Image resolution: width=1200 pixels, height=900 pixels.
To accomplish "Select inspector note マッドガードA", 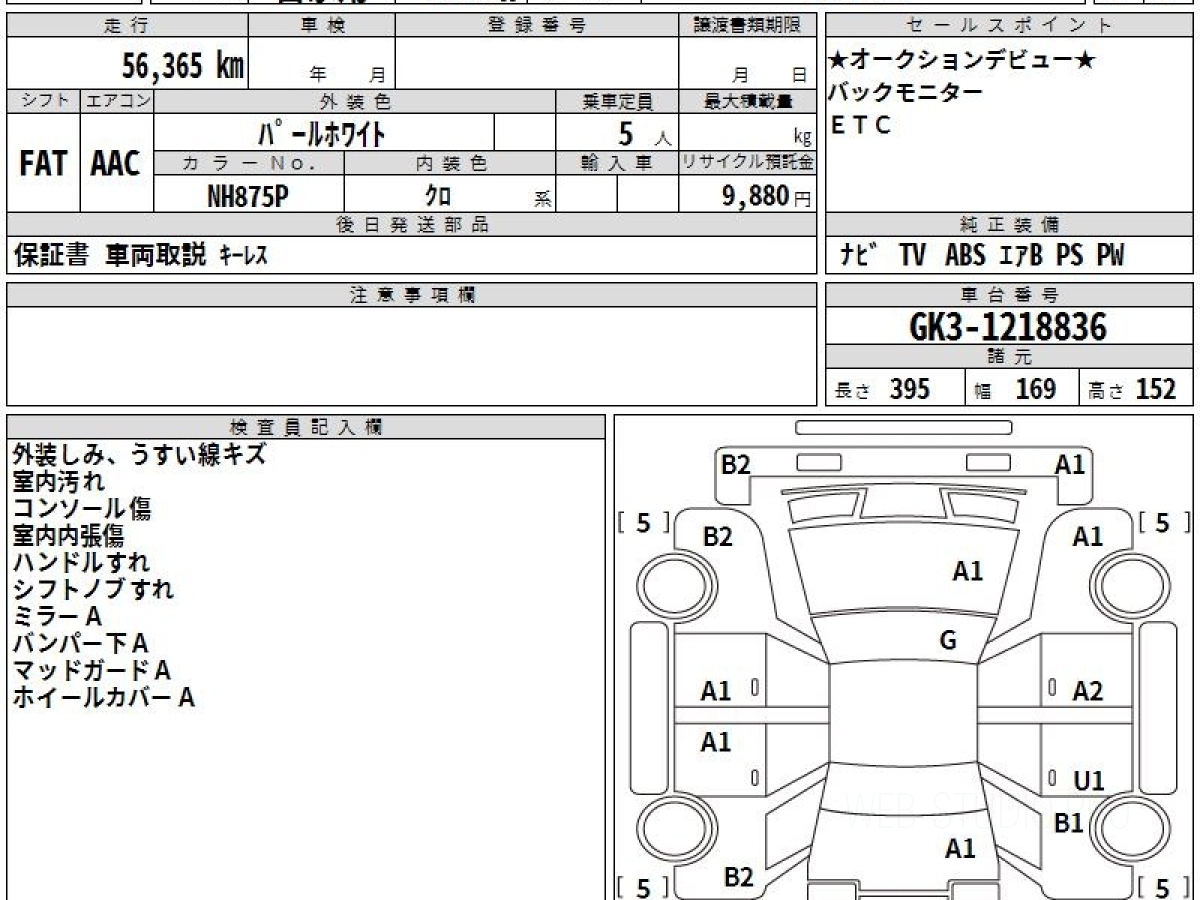I will coord(93,670).
